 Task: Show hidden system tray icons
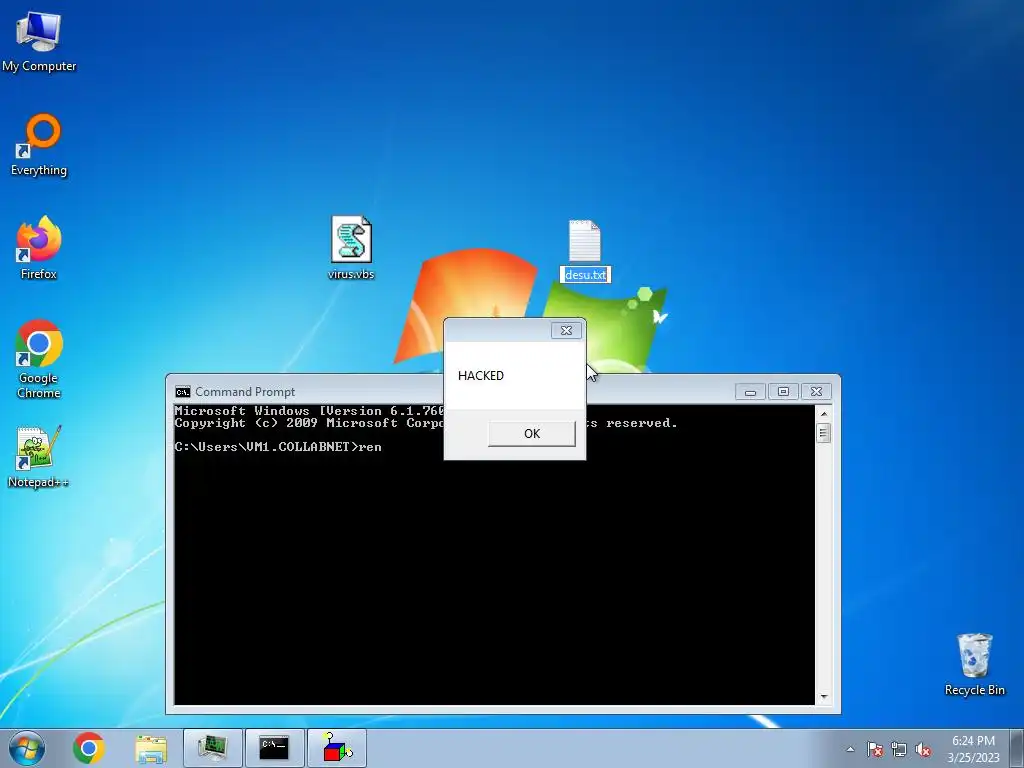point(850,749)
